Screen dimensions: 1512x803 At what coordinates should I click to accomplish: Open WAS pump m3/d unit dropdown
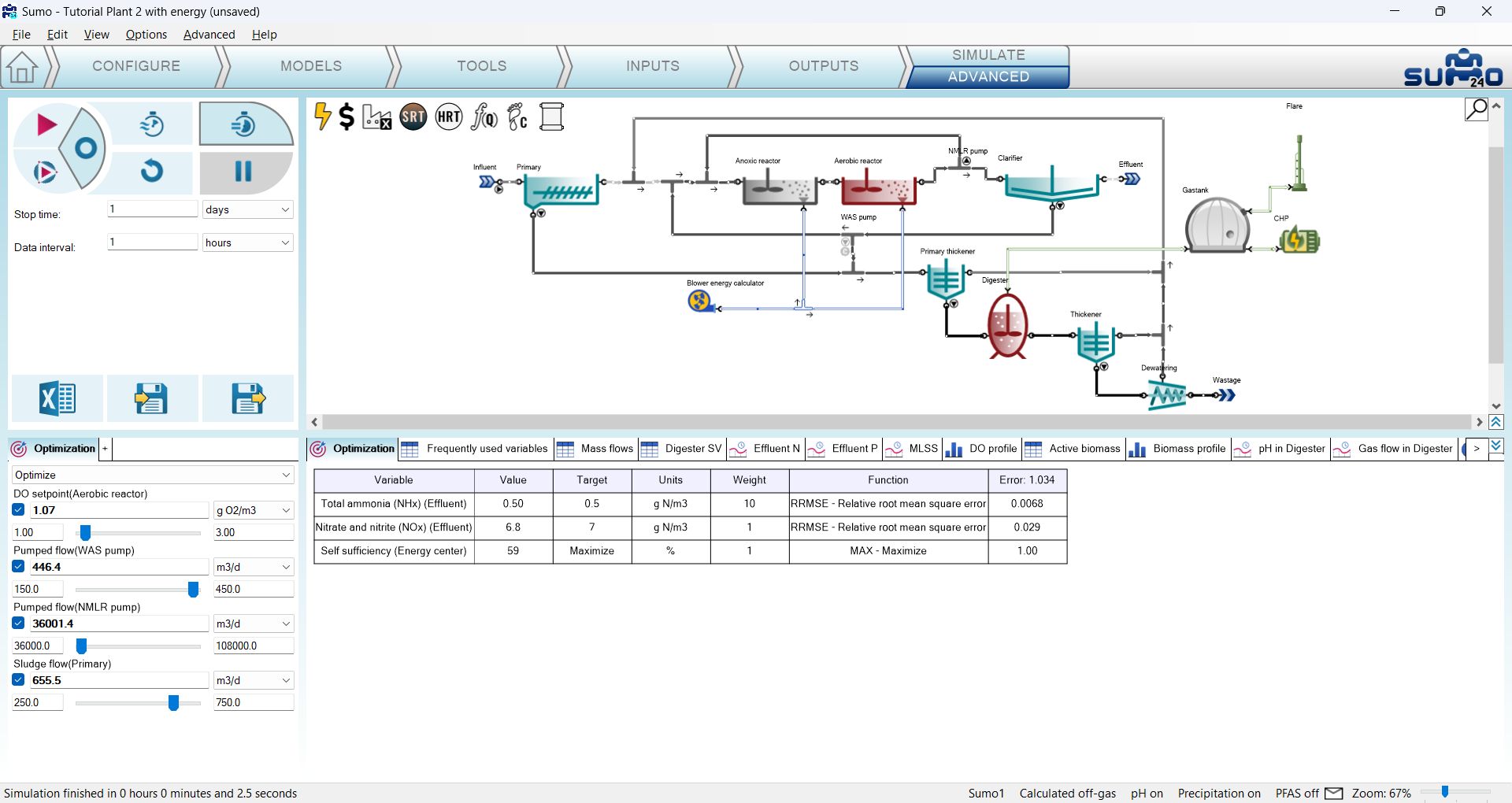point(254,567)
